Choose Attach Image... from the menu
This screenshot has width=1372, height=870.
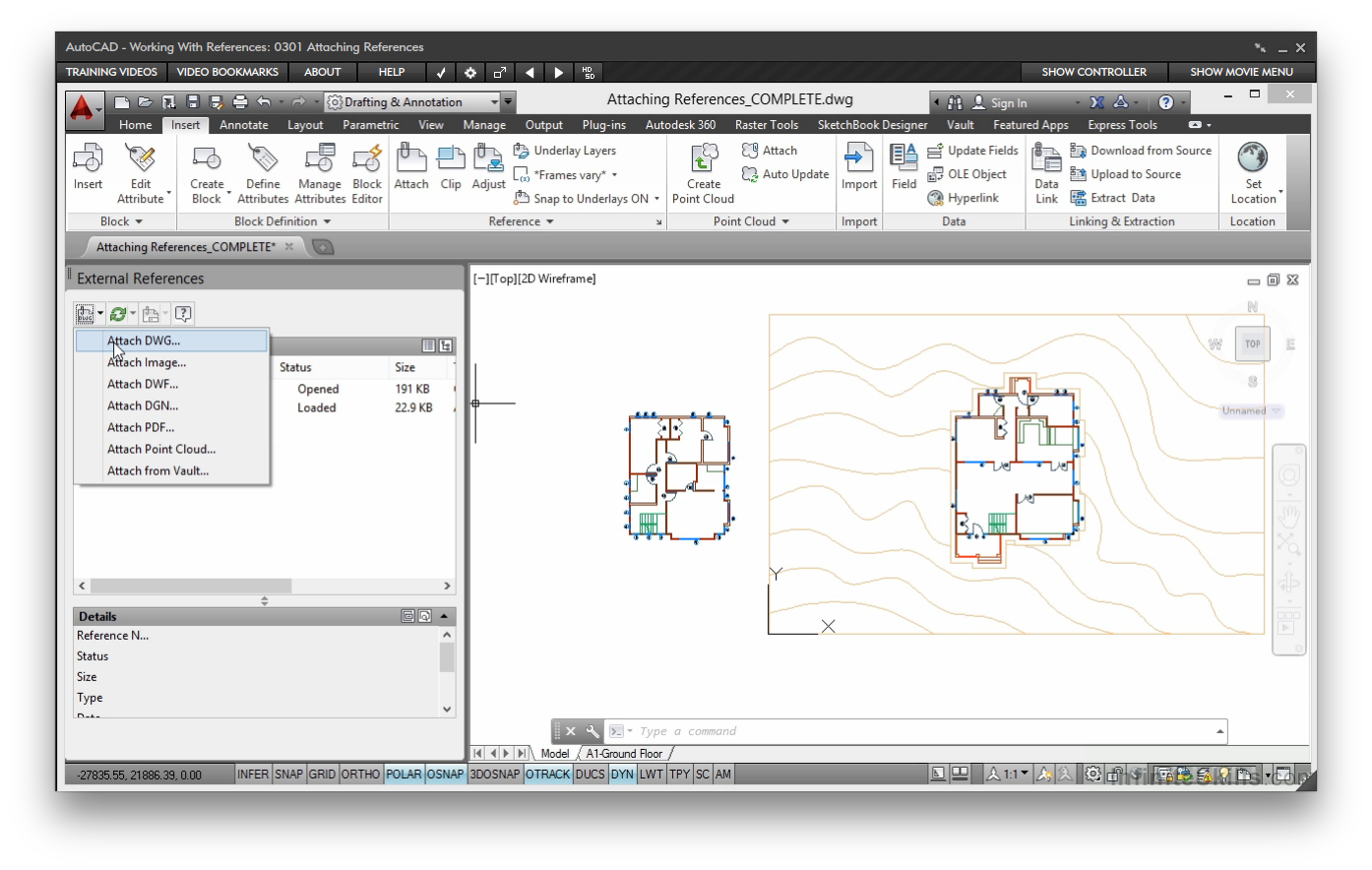click(x=172, y=362)
